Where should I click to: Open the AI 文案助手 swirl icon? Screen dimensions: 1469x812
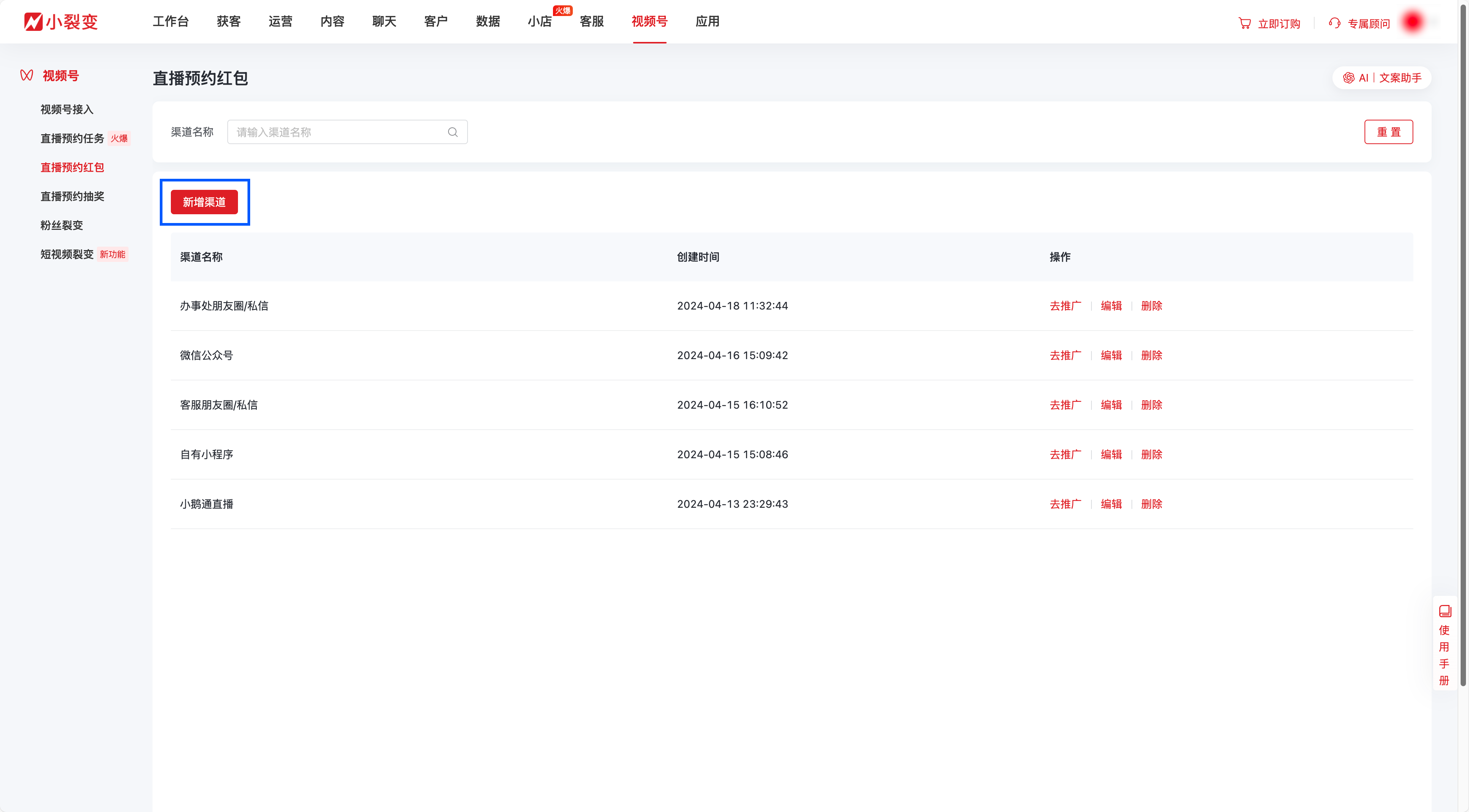pyautogui.click(x=1348, y=78)
